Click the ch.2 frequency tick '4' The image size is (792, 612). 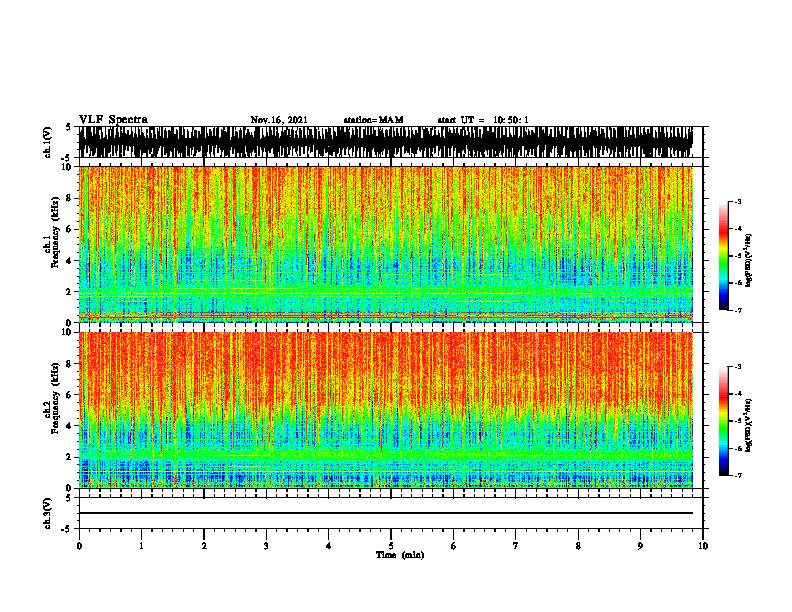click(x=69, y=426)
